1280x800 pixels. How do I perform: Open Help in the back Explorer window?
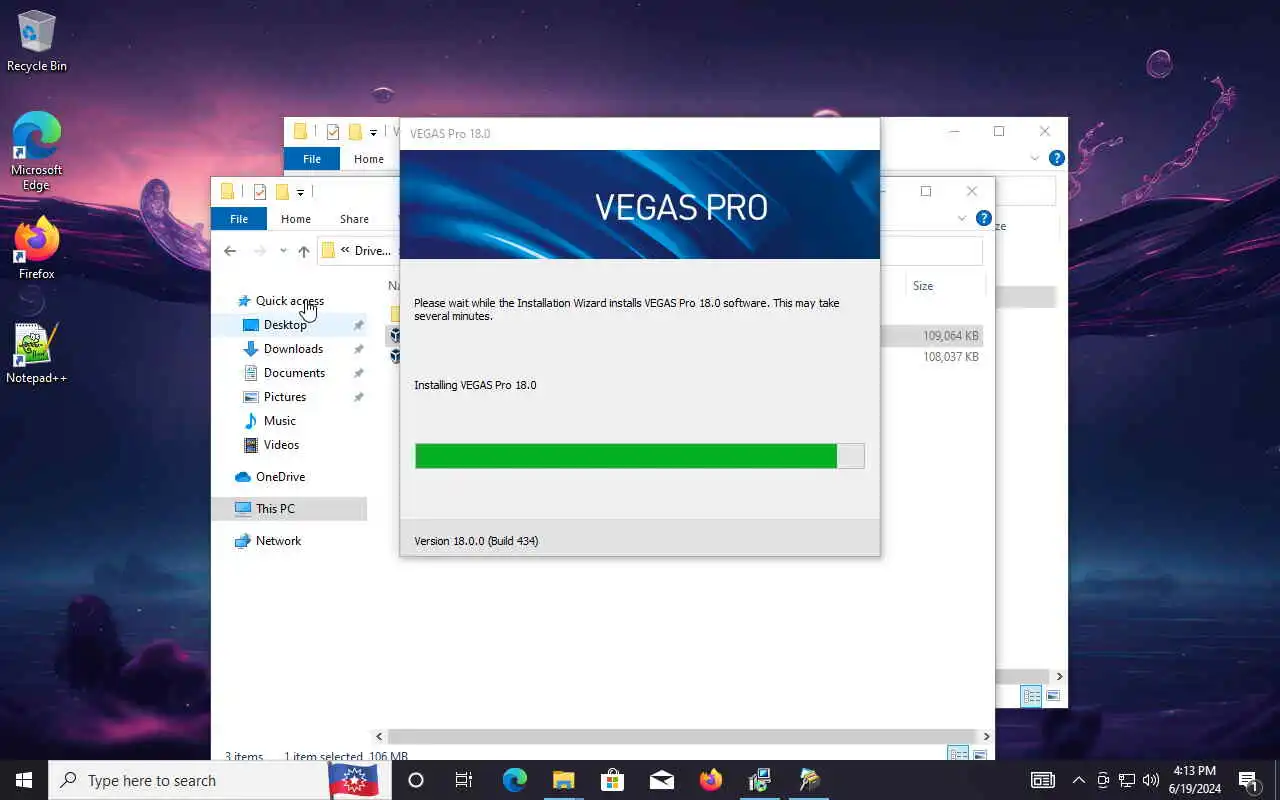click(x=1057, y=159)
